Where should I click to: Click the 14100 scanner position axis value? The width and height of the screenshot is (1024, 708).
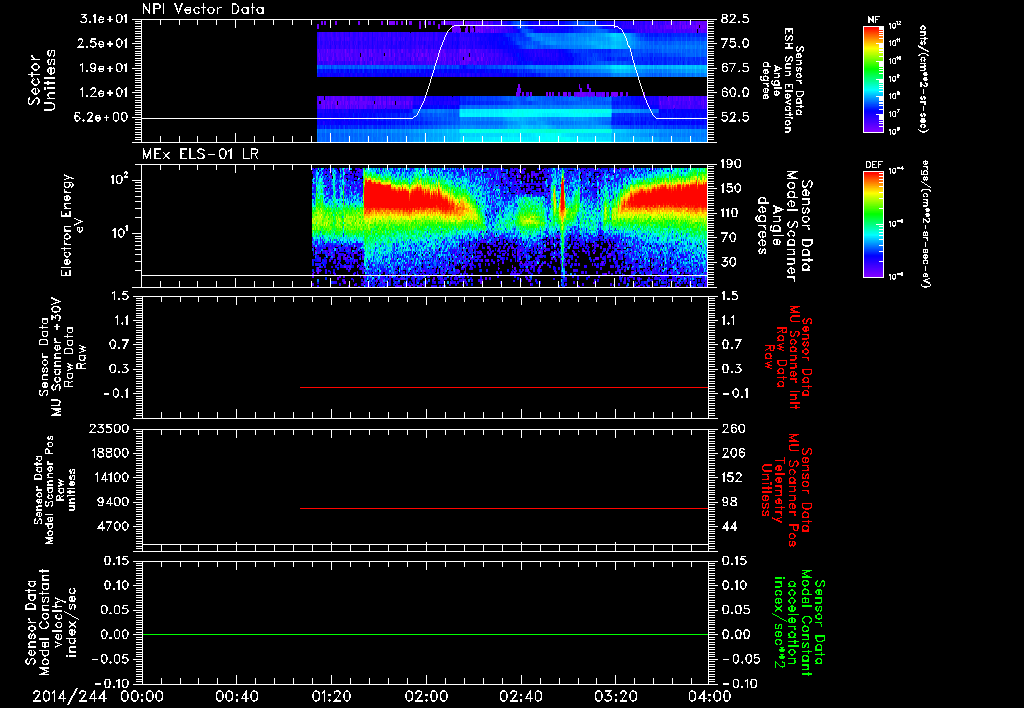point(108,477)
